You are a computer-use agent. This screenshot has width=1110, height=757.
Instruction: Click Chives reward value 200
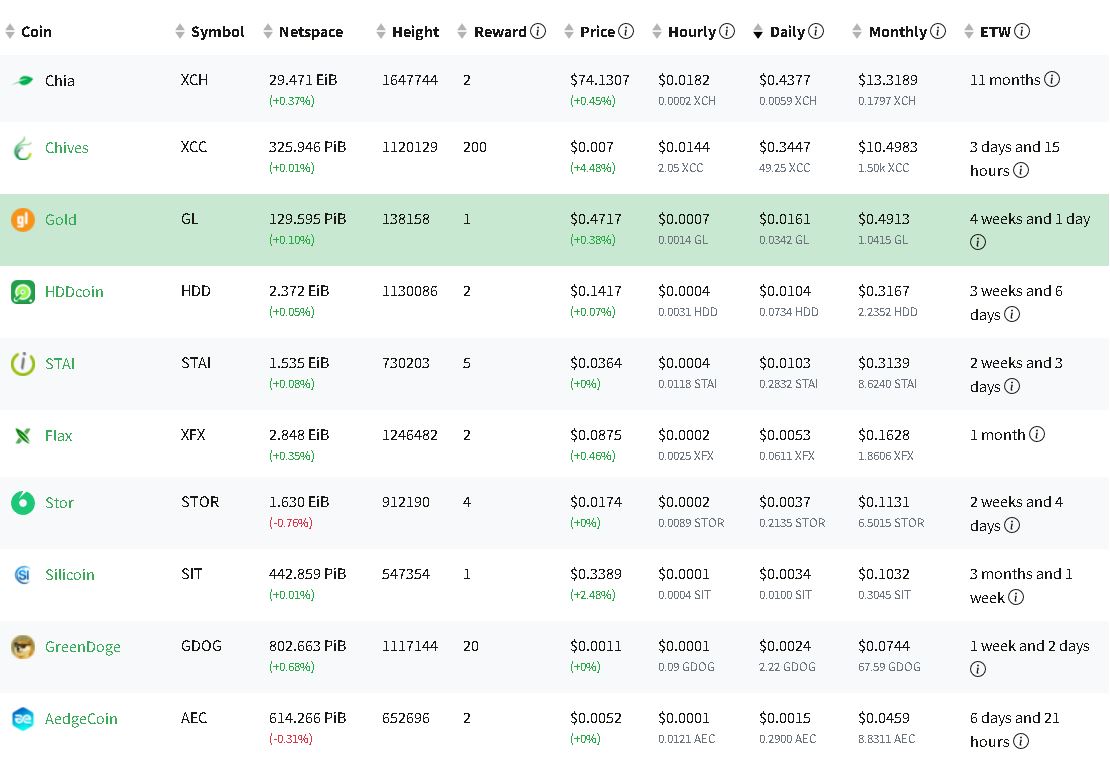pyautogui.click(x=475, y=147)
